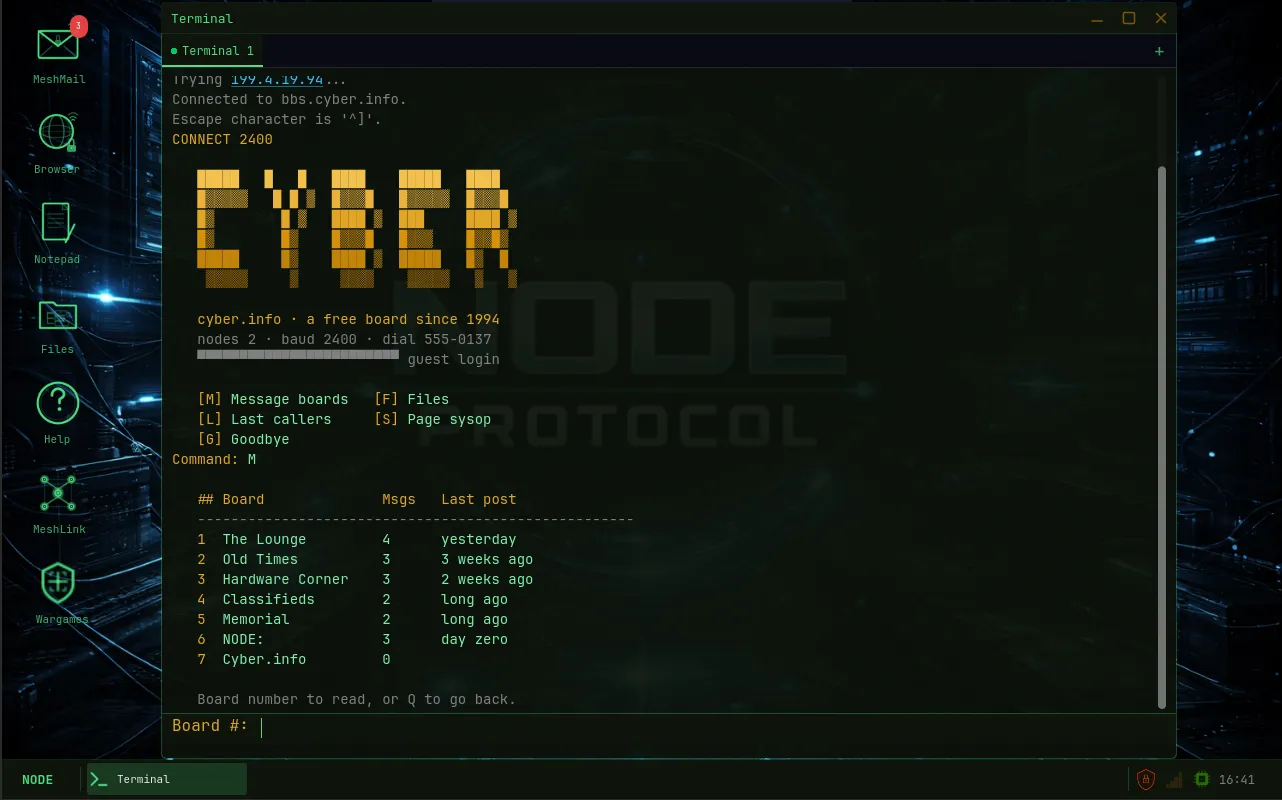This screenshot has height=800, width=1282.
Task: Minimize the Terminal window
Action: (1097, 19)
